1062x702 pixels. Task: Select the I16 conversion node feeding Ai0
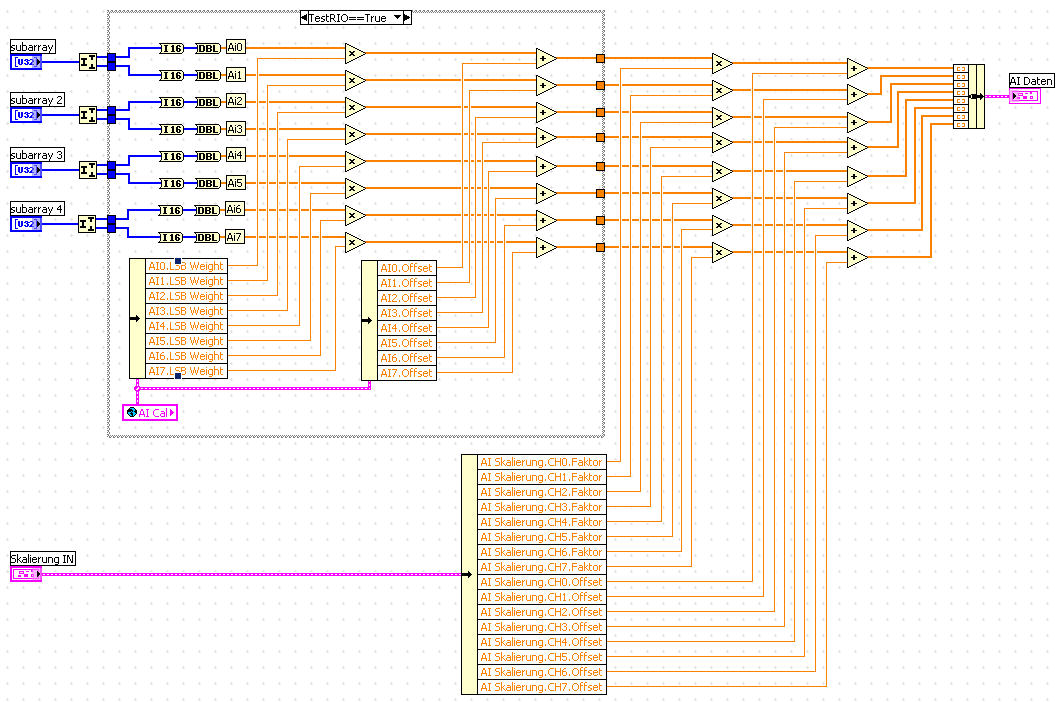coord(171,48)
